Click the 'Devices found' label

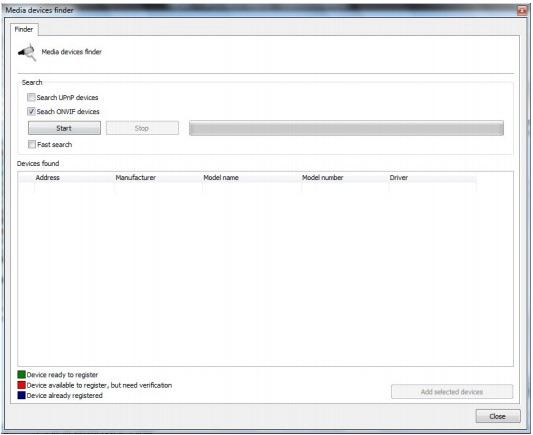[x=38, y=163]
